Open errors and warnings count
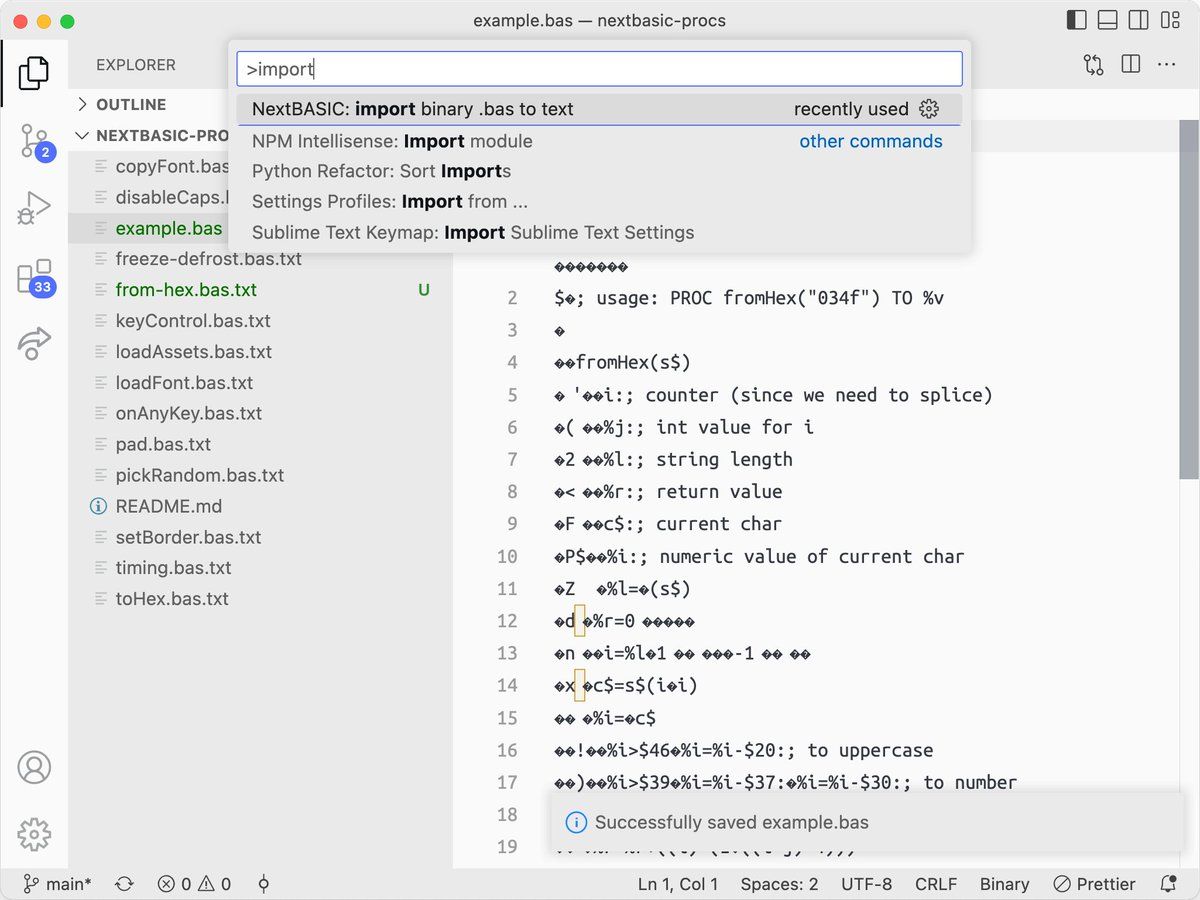Screen dimensions: 1200x900 [x=194, y=884]
